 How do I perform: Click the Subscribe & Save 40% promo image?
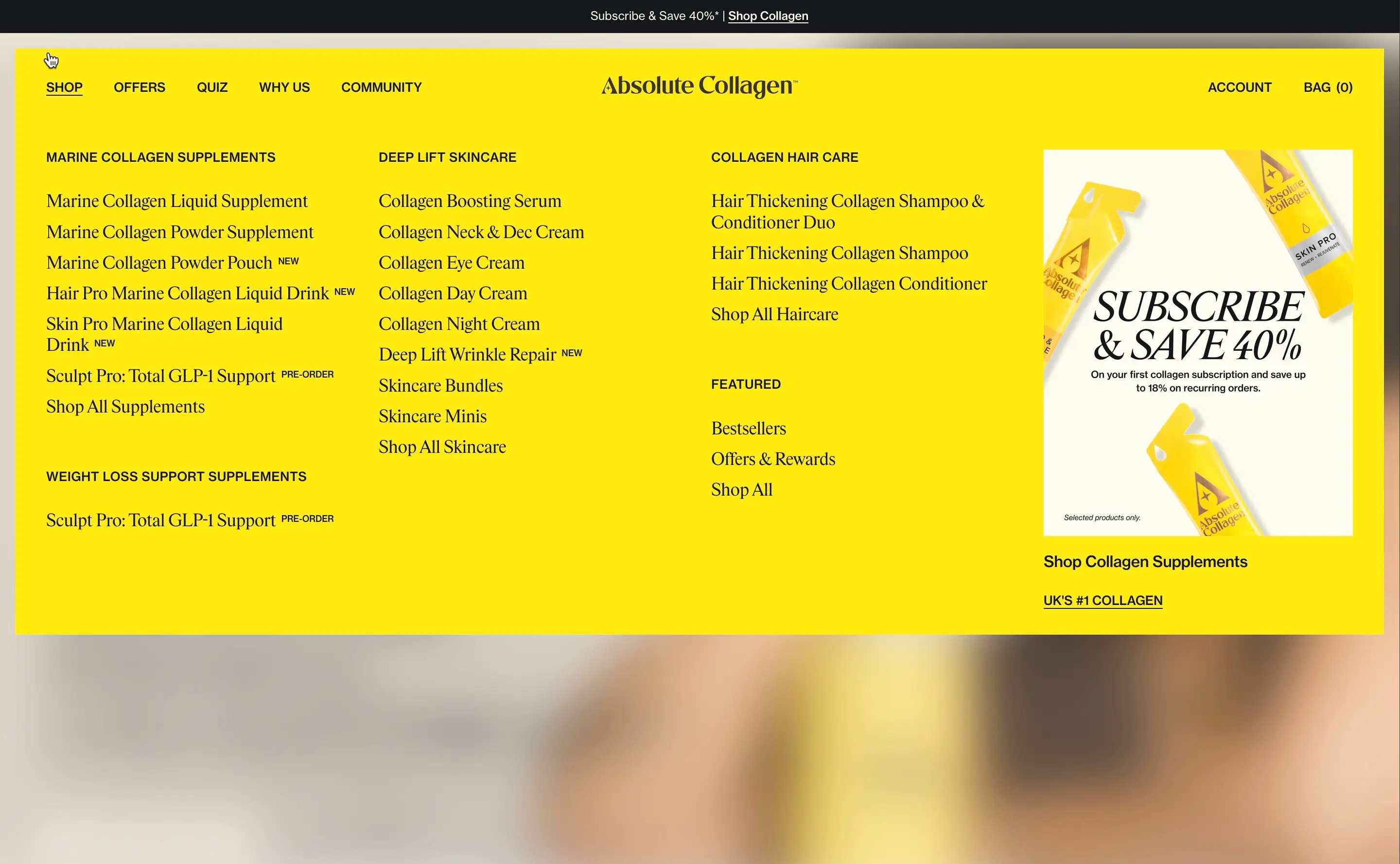[1198, 343]
